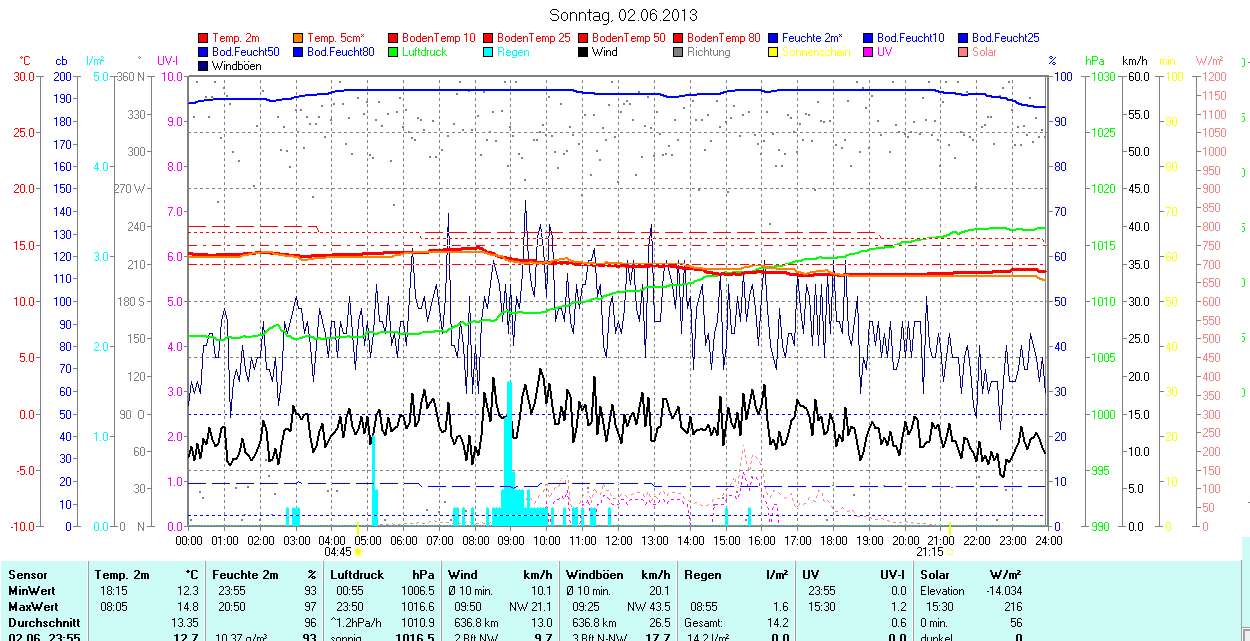Select the green Luftdruck legend square
1250x641 pixels.
point(393,52)
